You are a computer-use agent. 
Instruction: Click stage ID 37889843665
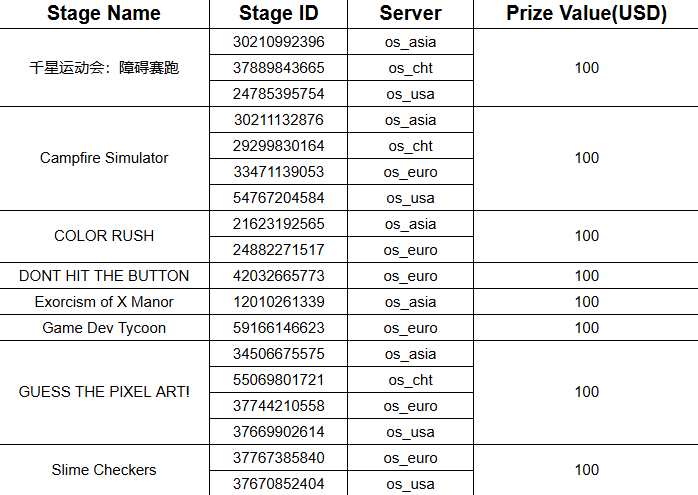pyautogui.click(x=279, y=68)
